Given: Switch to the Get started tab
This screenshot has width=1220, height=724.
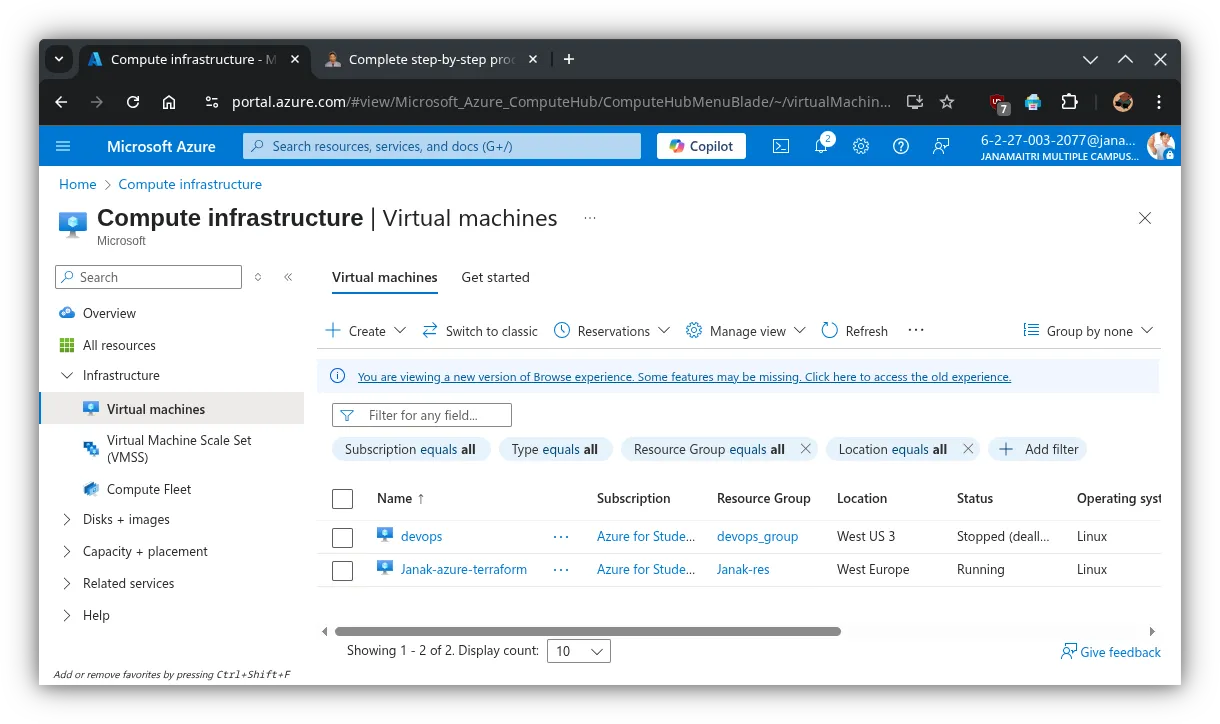Looking at the screenshot, I should (x=495, y=277).
